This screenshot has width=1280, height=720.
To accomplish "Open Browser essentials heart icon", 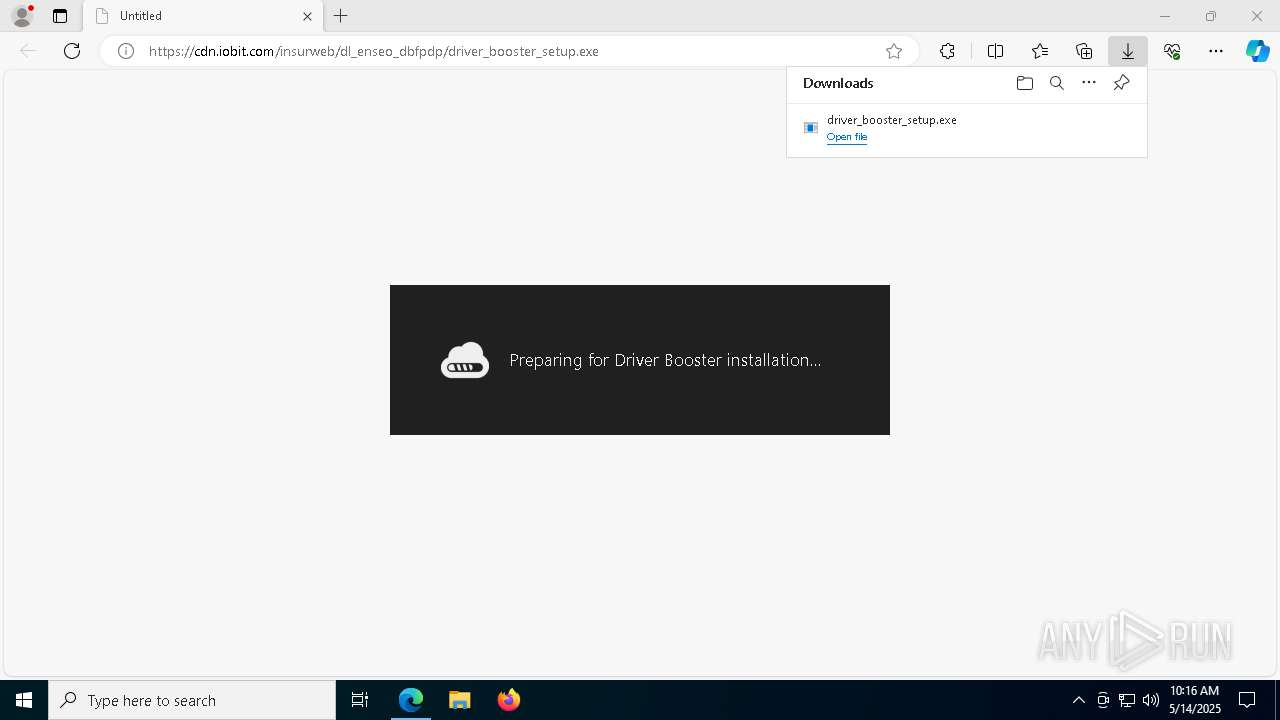I will 1172,51.
